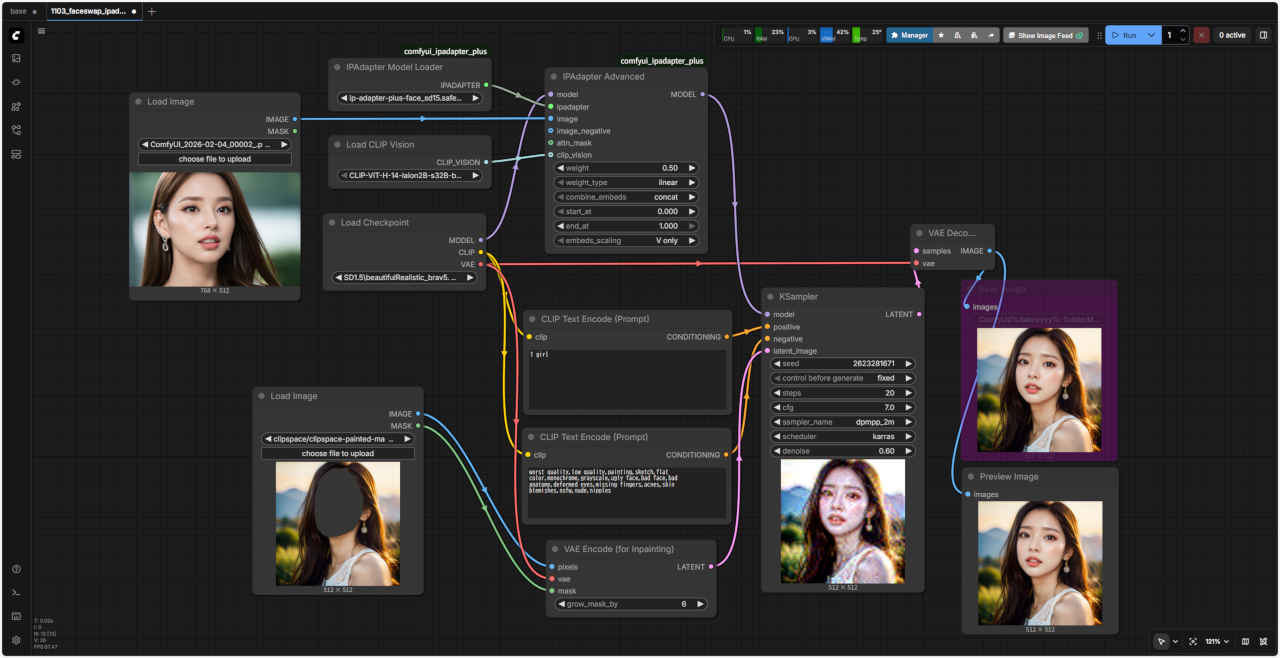Click choose file to upload on masked image node

[x=338, y=453]
